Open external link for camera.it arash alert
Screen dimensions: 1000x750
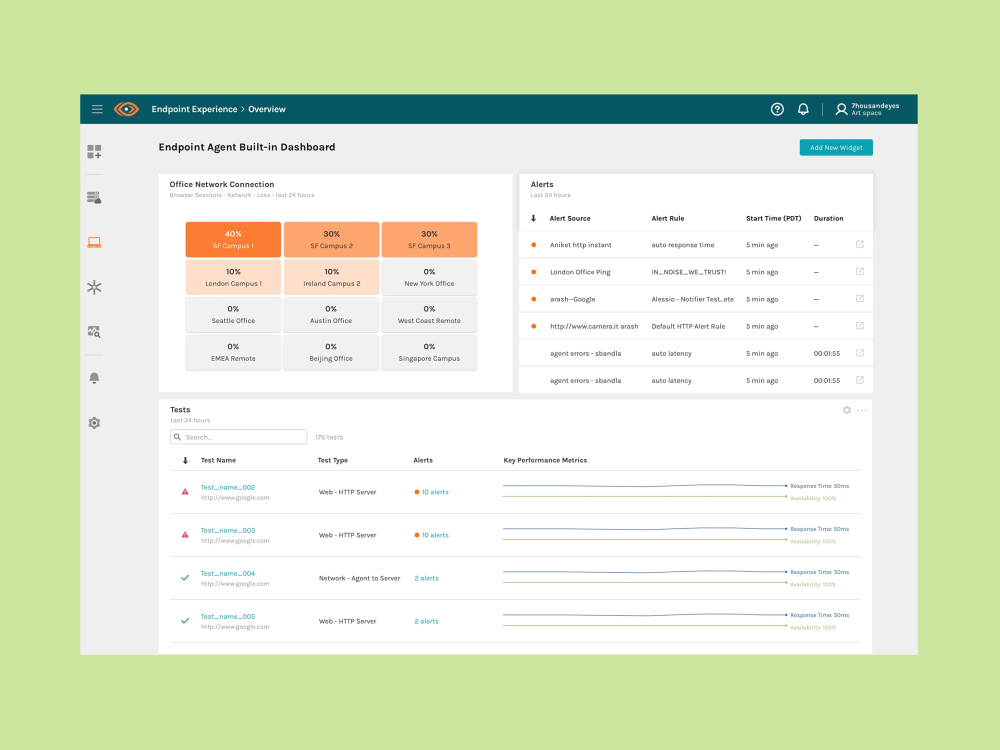coord(860,326)
